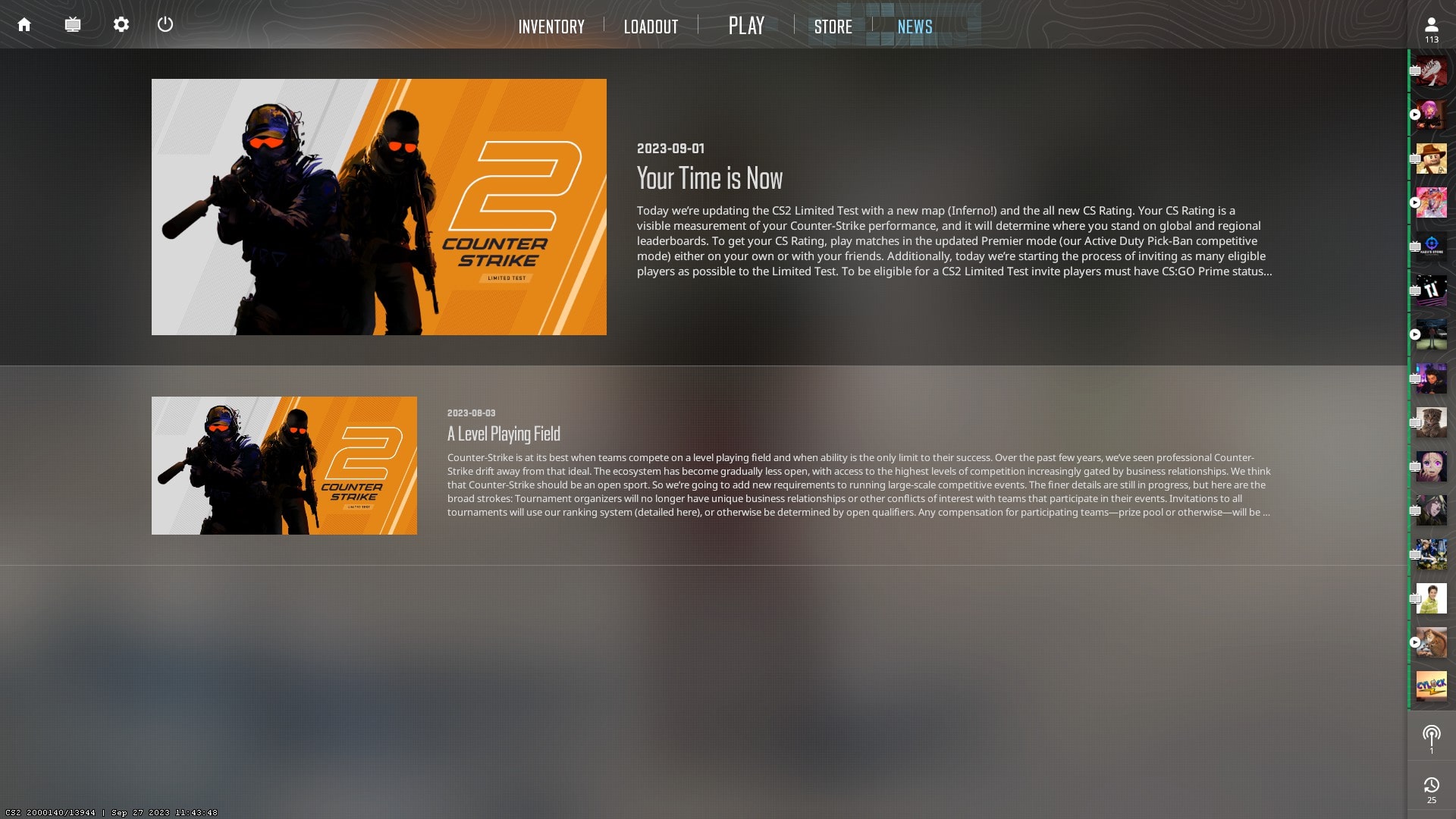Click the Home navigation icon

click(x=25, y=23)
